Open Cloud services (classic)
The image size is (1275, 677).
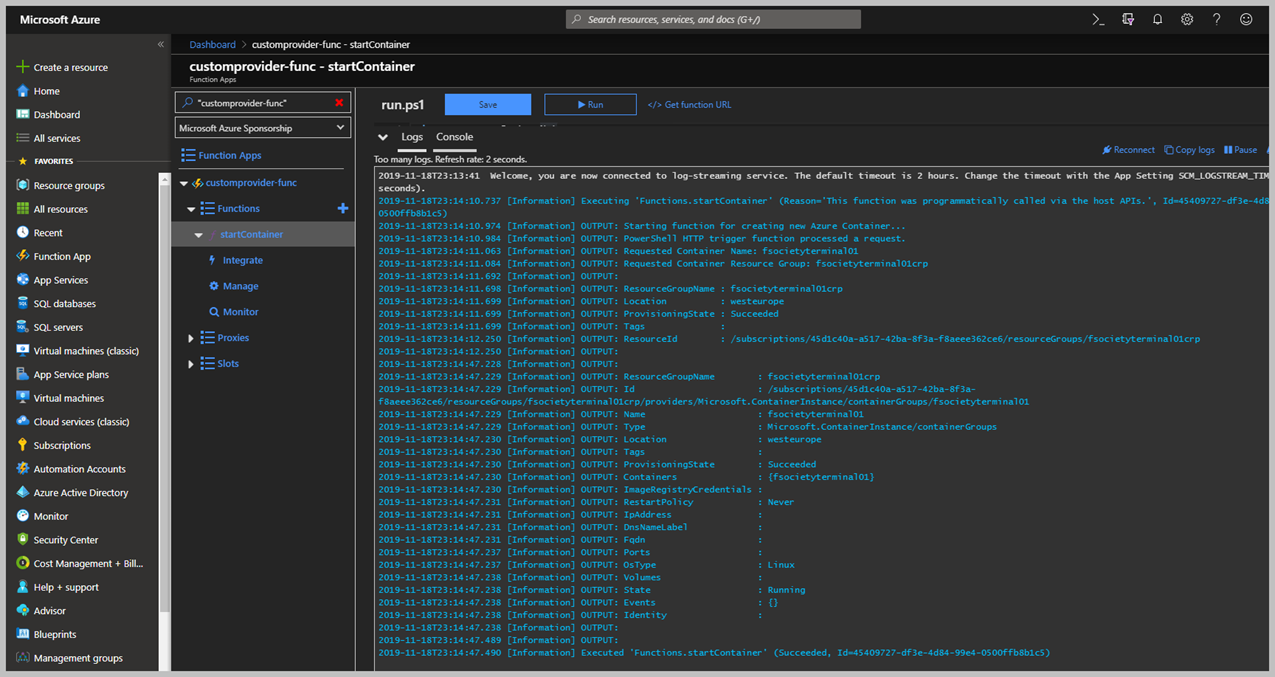click(72, 422)
